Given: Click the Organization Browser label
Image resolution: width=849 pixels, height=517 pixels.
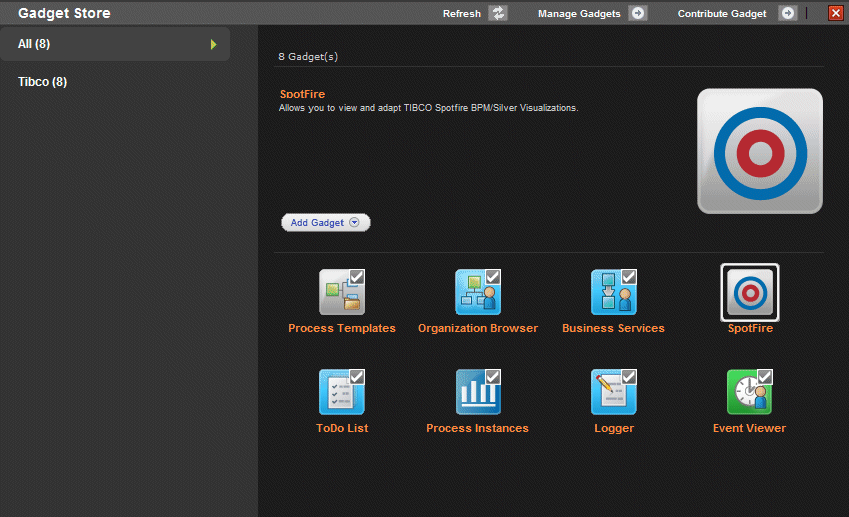Looking at the screenshot, I should tap(478, 328).
